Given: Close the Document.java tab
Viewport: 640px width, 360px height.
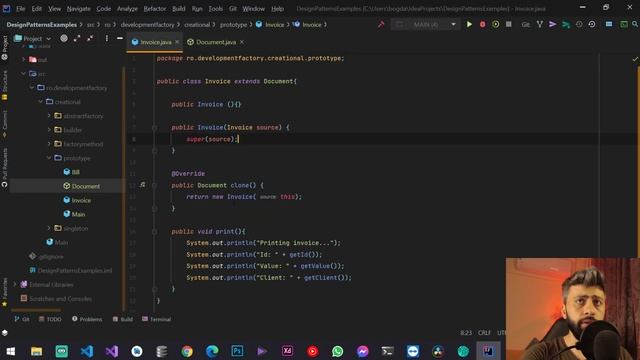Looking at the screenshot, I should (x=242, y=42).
